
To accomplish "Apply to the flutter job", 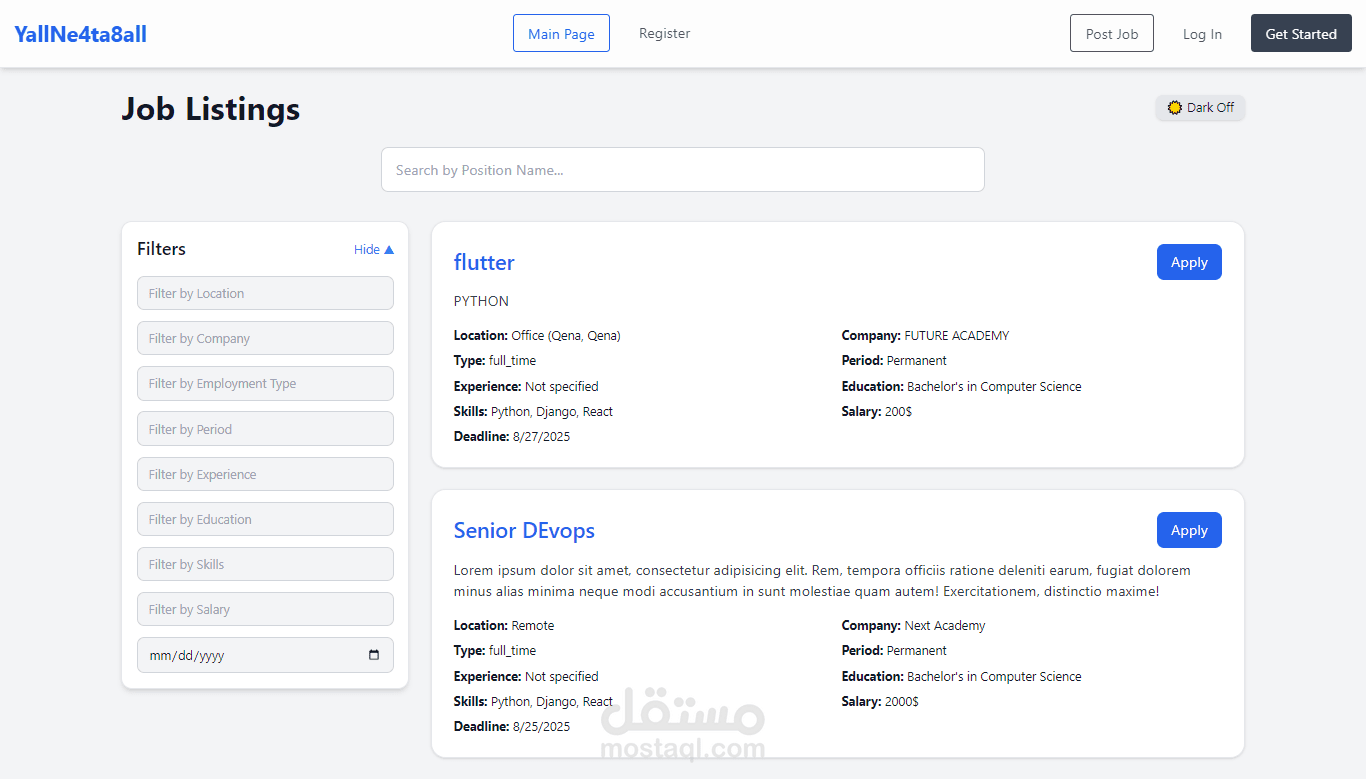I will [1189, 262].
